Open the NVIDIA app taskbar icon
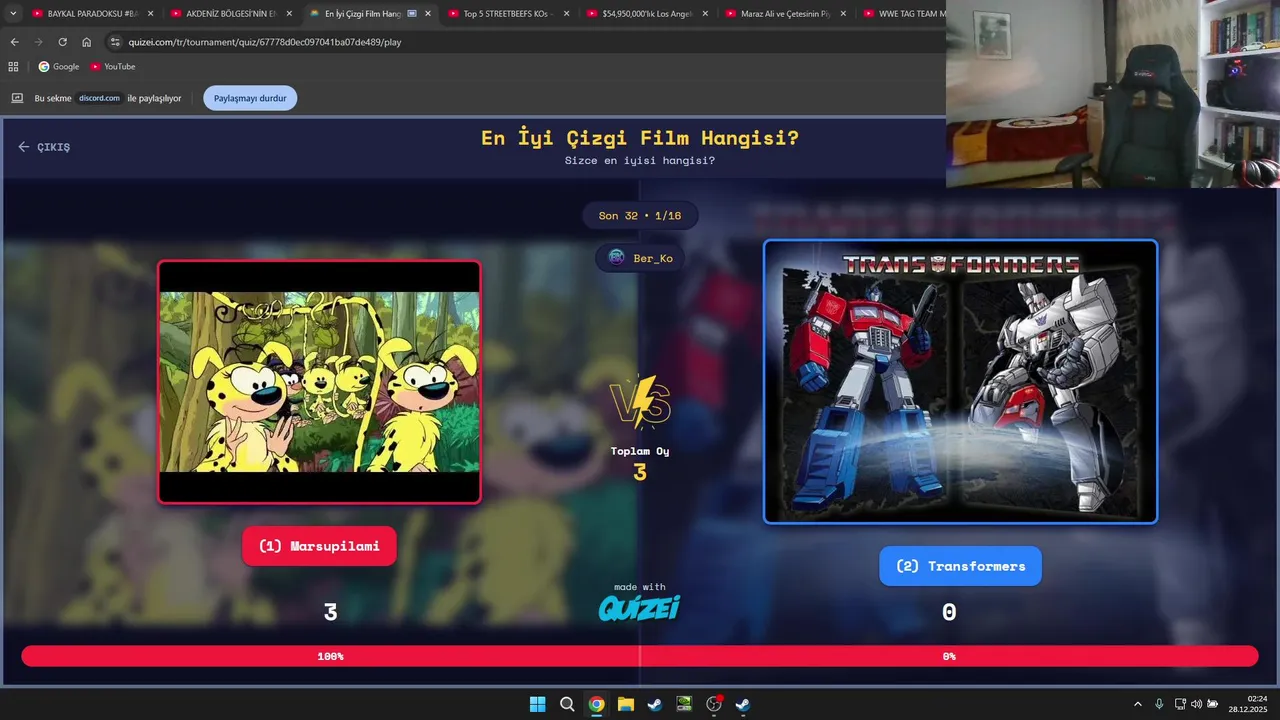This screenshot has width=1280, height=720. pyautogui.click(x=684, y=704)
